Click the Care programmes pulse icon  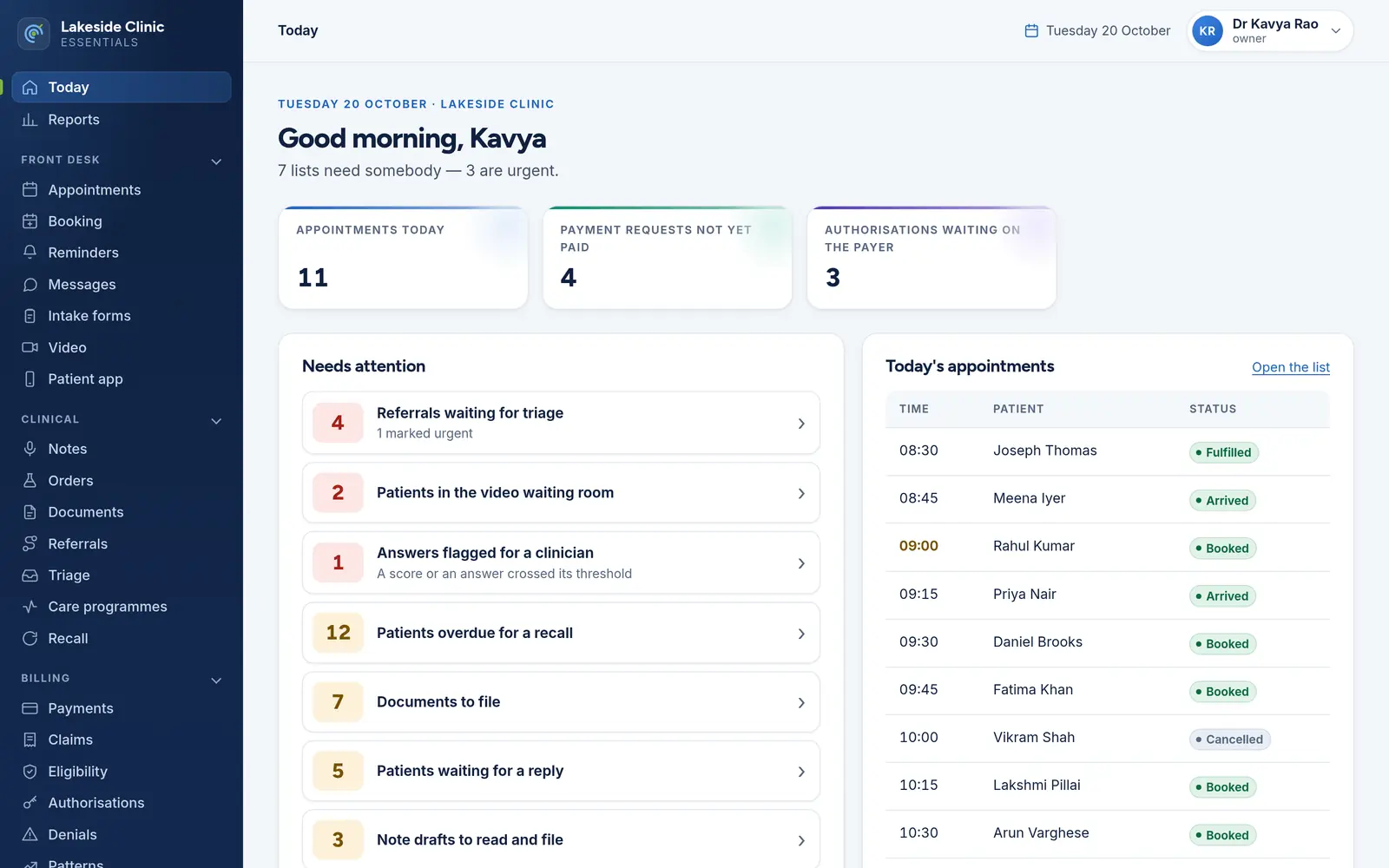(x=30, y=607)
